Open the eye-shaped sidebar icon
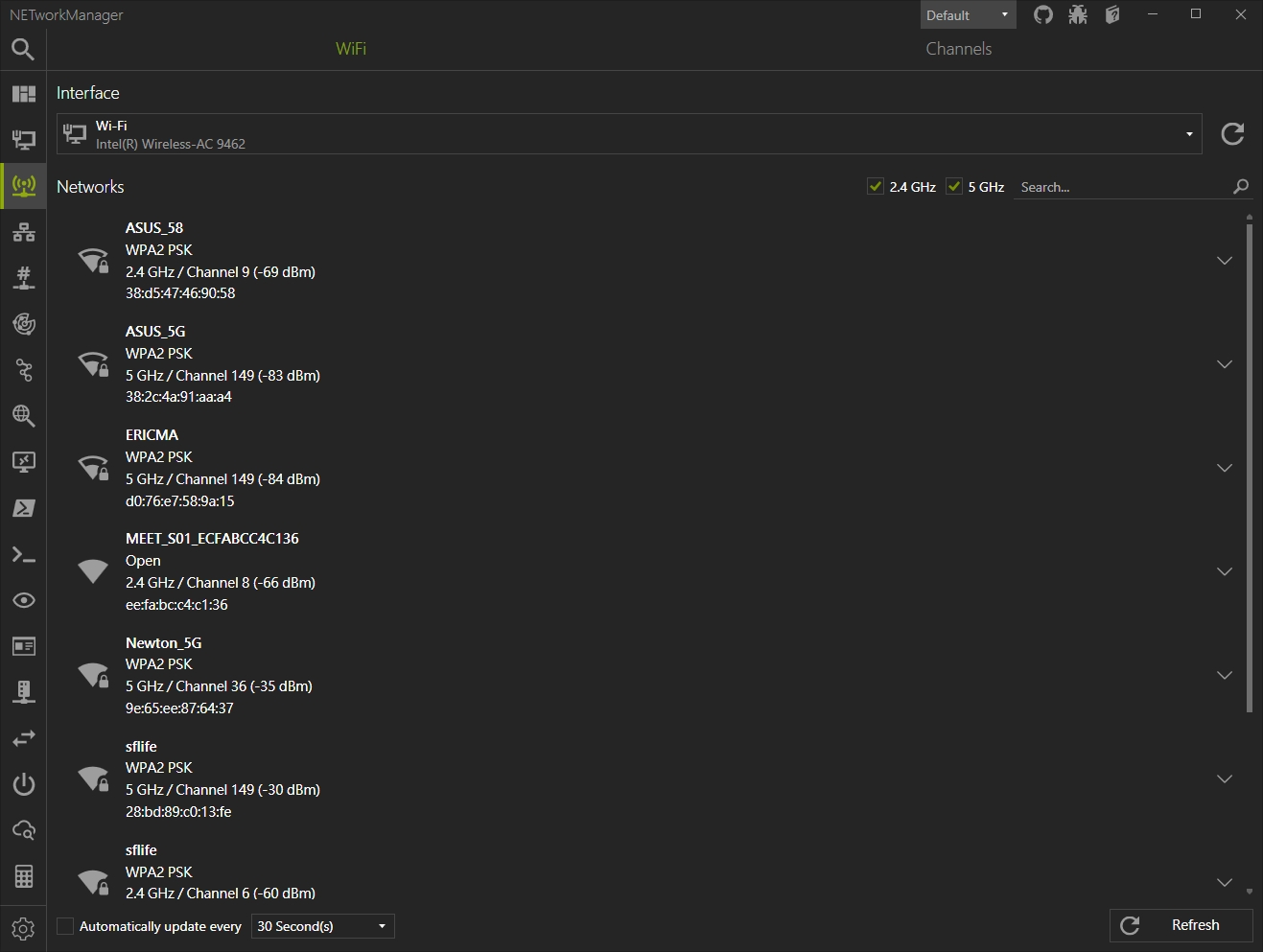 coord(23,600)
